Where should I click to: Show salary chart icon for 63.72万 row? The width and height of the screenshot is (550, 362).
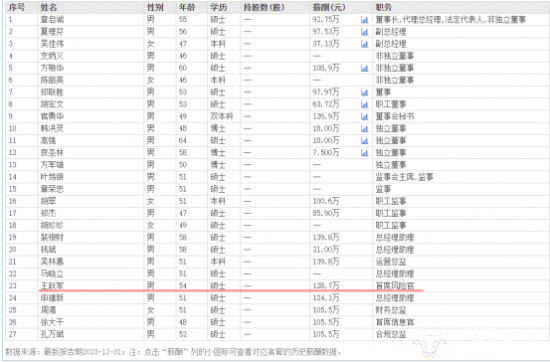[x=364, y=104]
